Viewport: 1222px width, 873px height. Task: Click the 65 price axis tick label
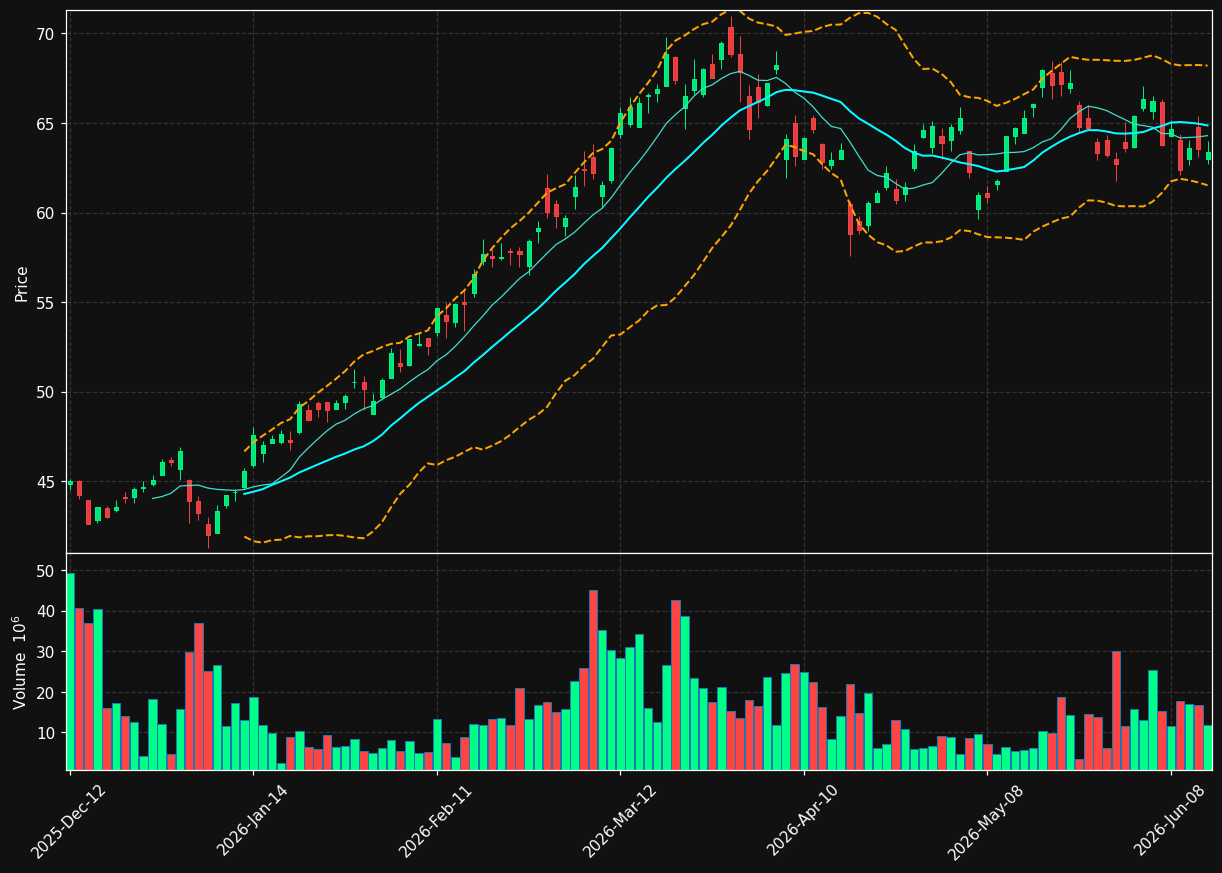point(46,124)
